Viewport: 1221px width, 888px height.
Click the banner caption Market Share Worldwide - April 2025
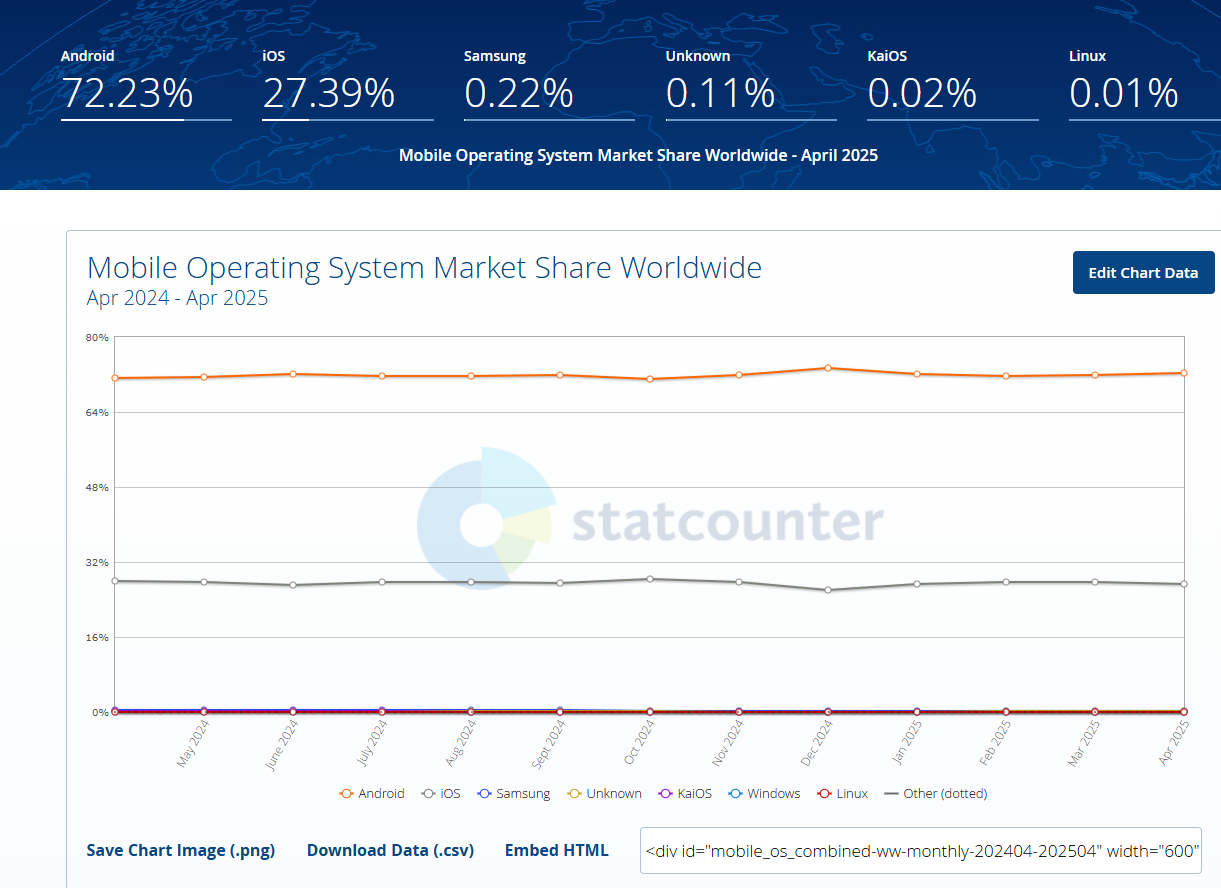point(638,155)
